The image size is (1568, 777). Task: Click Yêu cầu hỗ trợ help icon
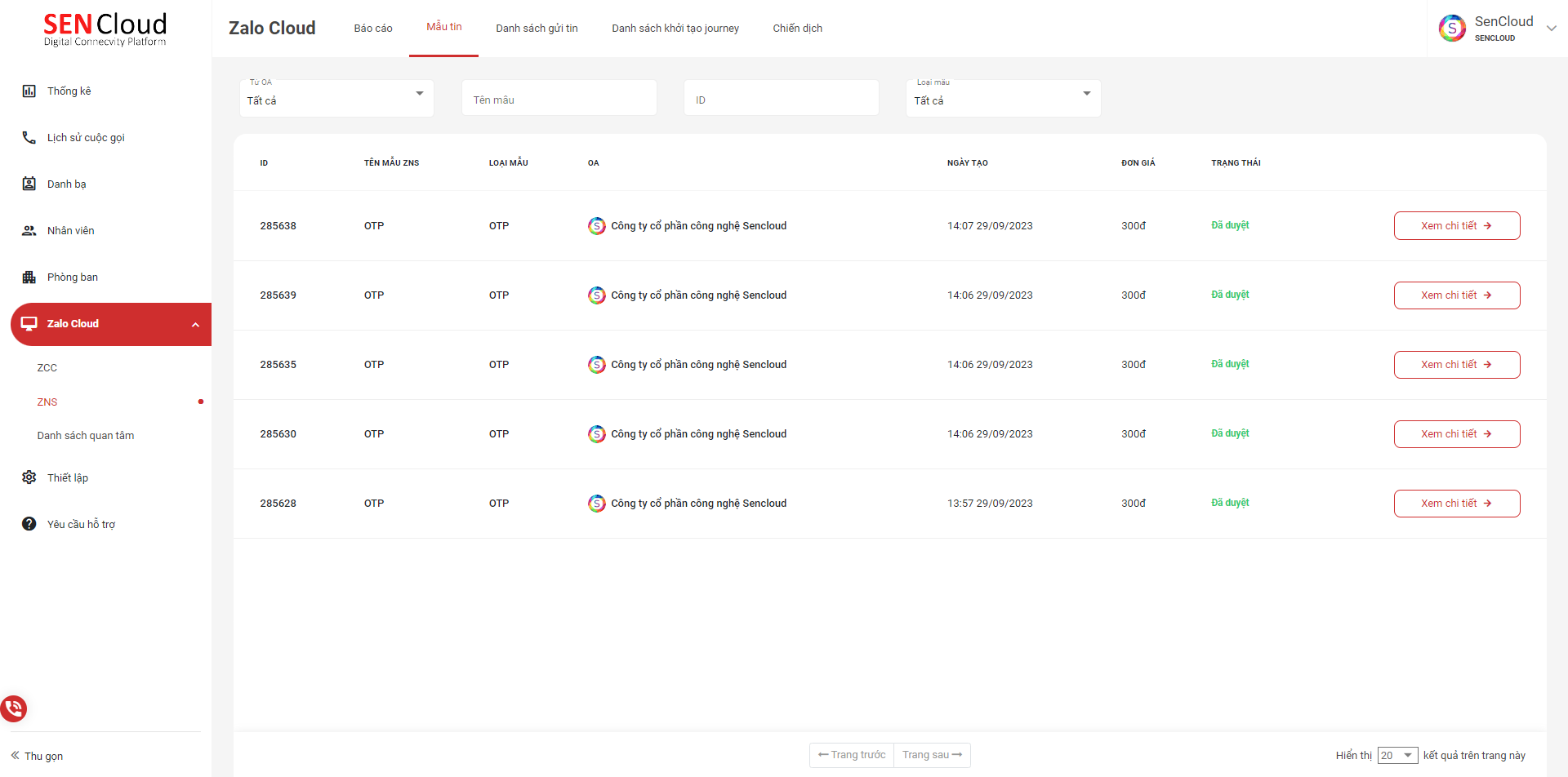[29, 524]
